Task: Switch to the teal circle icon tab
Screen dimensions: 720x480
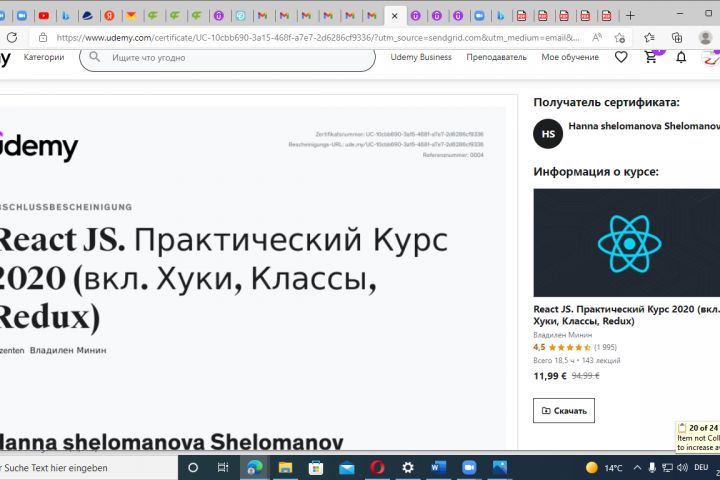Action: tap(241, 16)
